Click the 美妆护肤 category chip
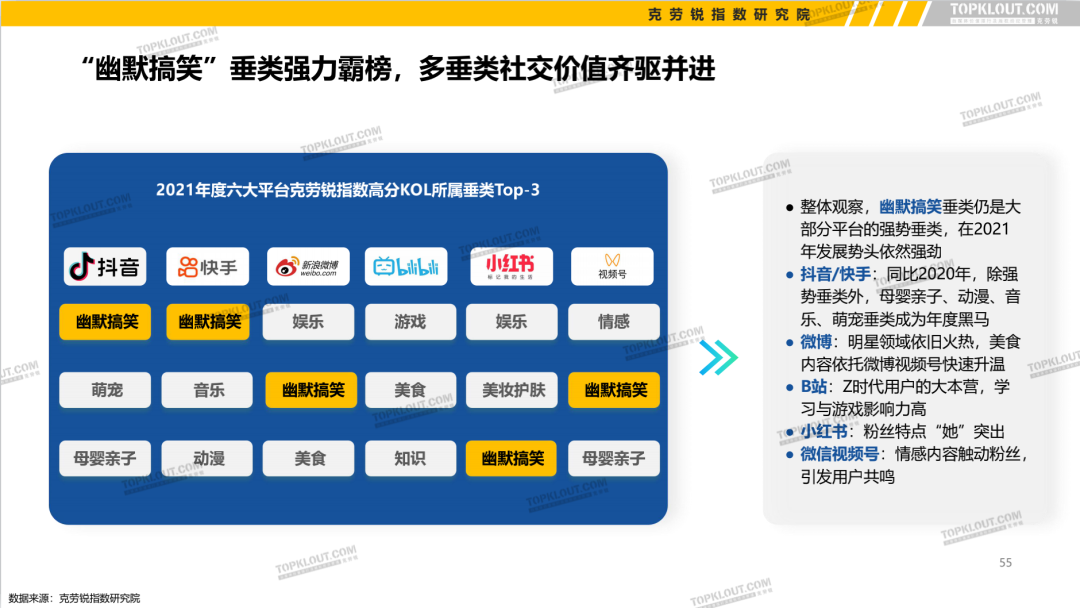1080x608 pixels. coord(512,390)
